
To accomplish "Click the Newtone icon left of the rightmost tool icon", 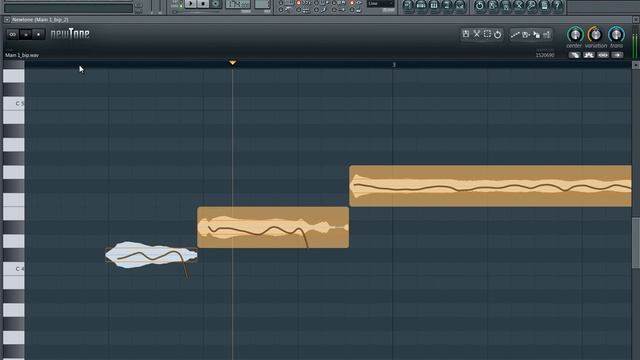I will (536, 35).
